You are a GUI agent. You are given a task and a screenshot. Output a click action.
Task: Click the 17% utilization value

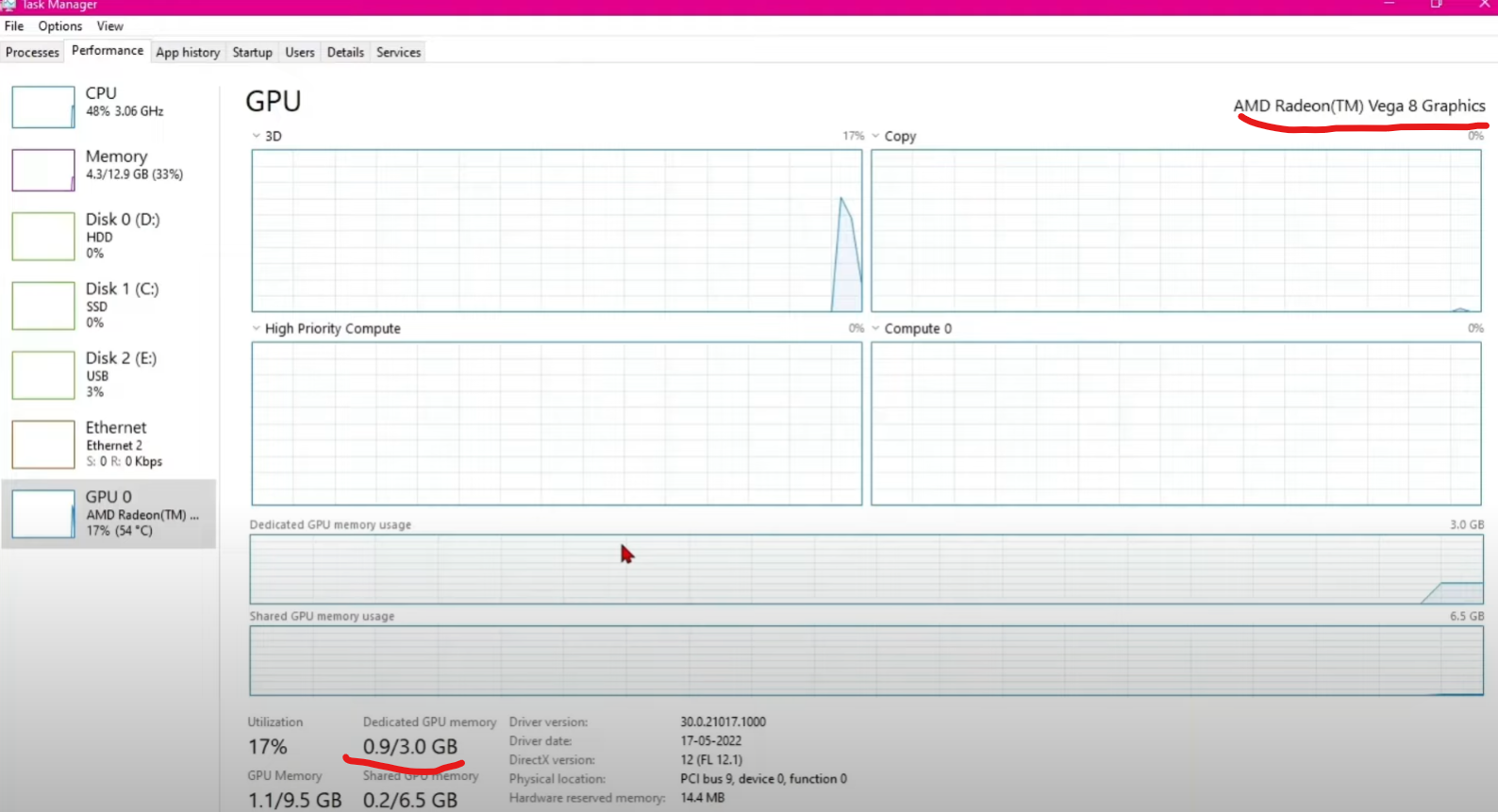[x=268, y=747]
